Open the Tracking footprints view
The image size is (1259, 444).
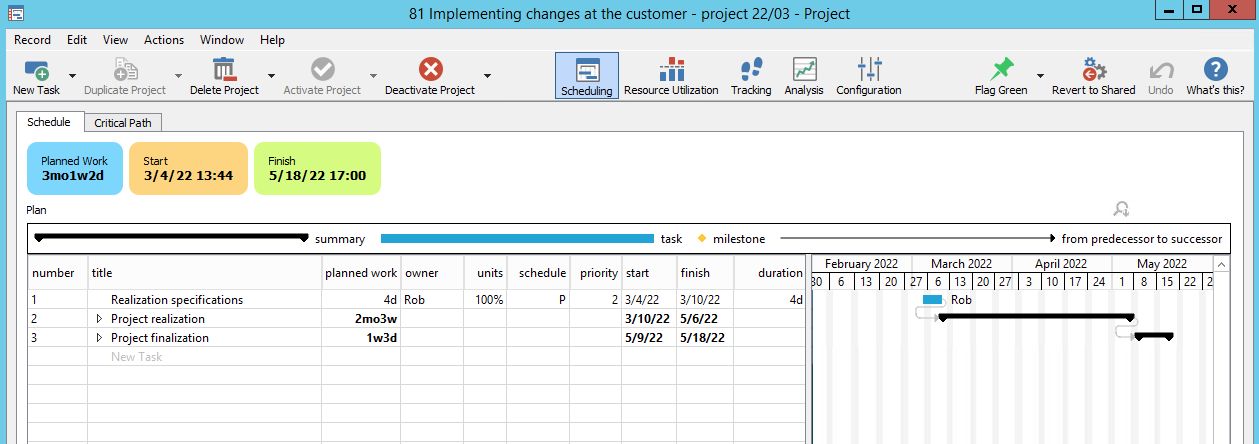coord(750,70)
